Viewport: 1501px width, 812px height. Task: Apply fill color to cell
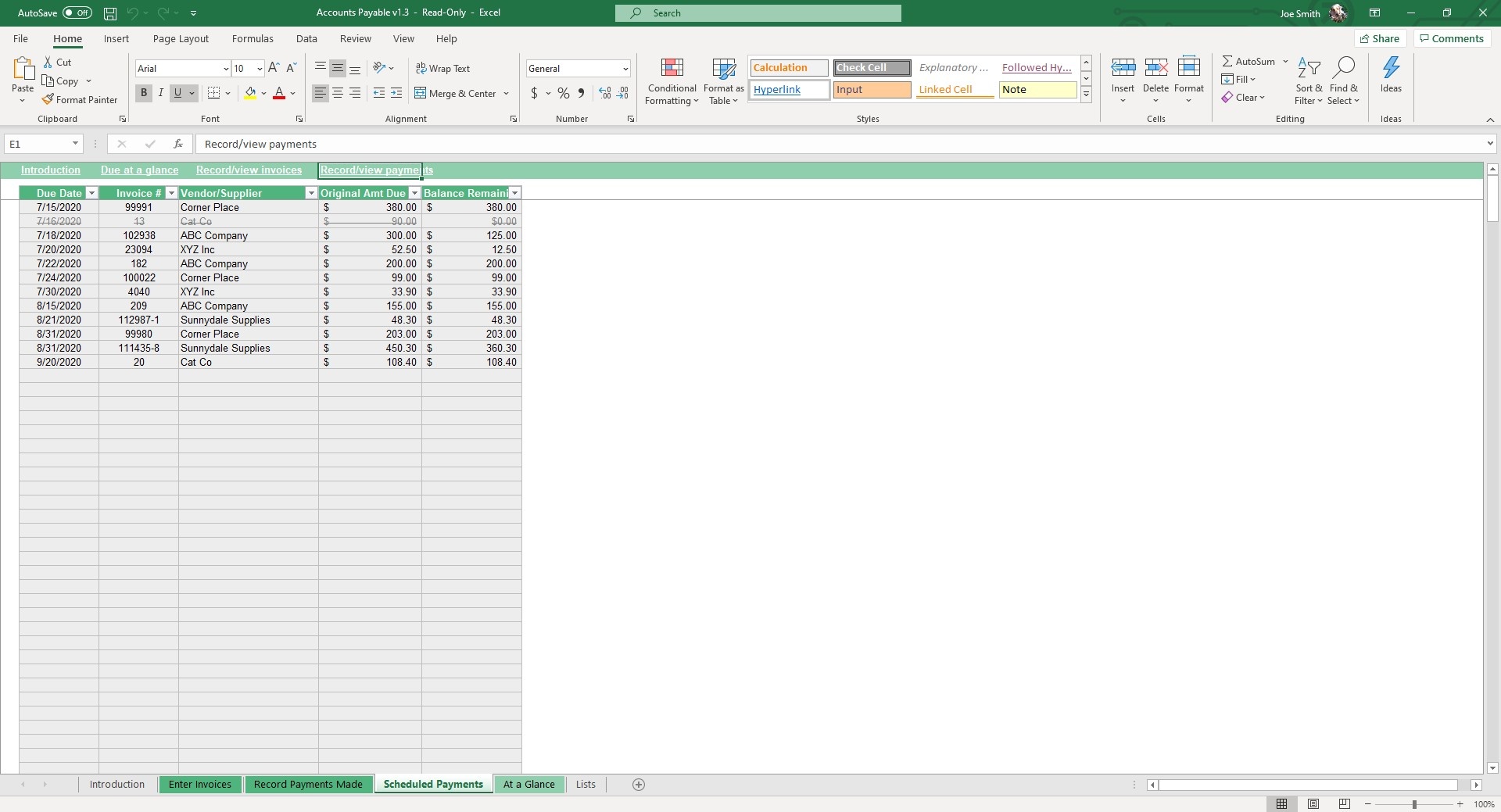click(250, 93)
